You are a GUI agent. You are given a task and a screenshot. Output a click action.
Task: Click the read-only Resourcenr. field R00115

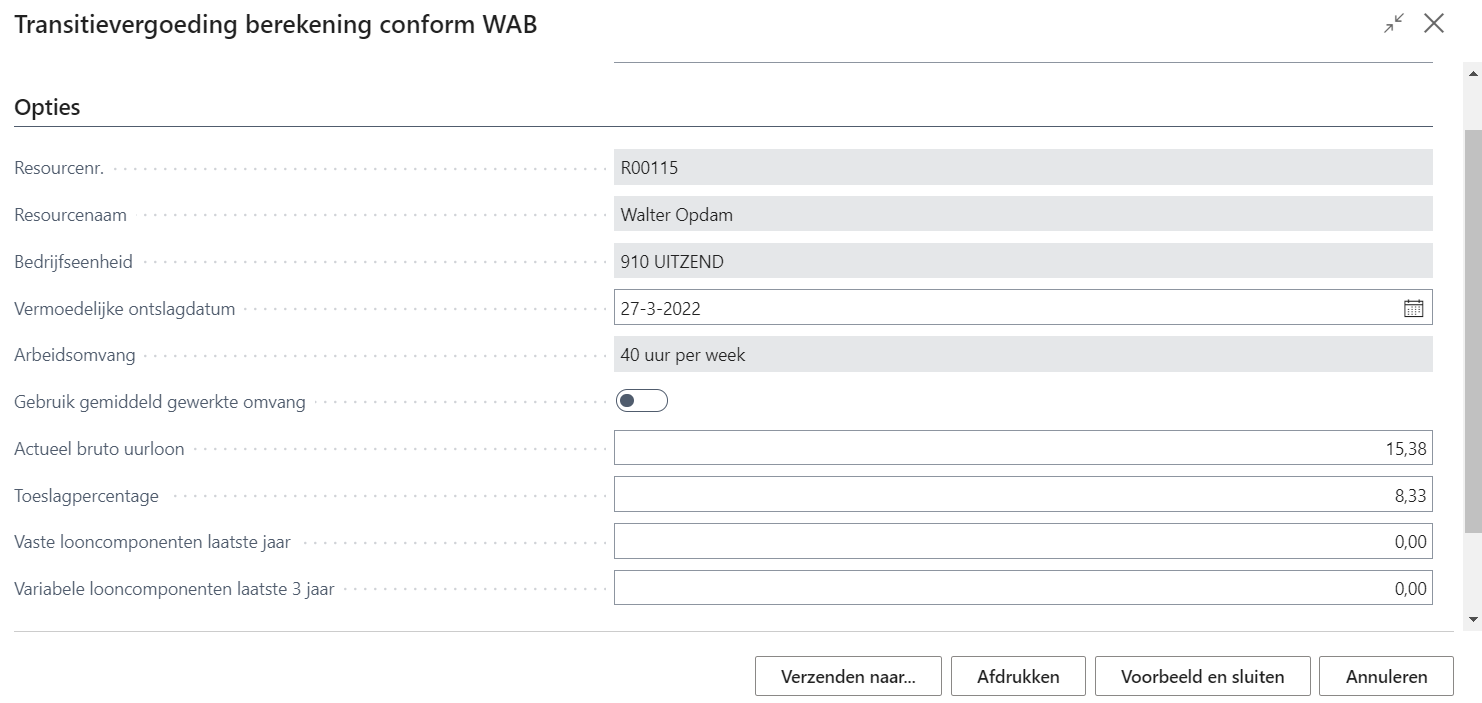tap(1022, 168)
